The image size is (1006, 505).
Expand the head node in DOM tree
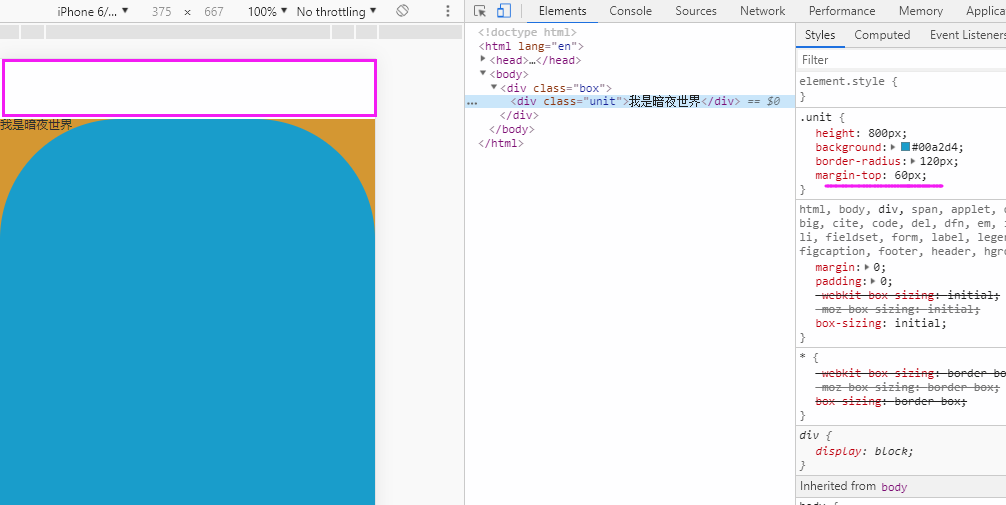(x=483, y=59)
